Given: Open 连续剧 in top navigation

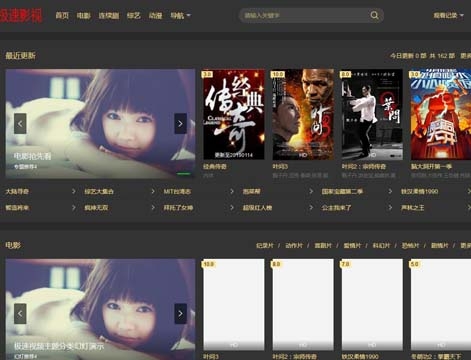Looking at the screenshot, I should (x=109, y=16).
